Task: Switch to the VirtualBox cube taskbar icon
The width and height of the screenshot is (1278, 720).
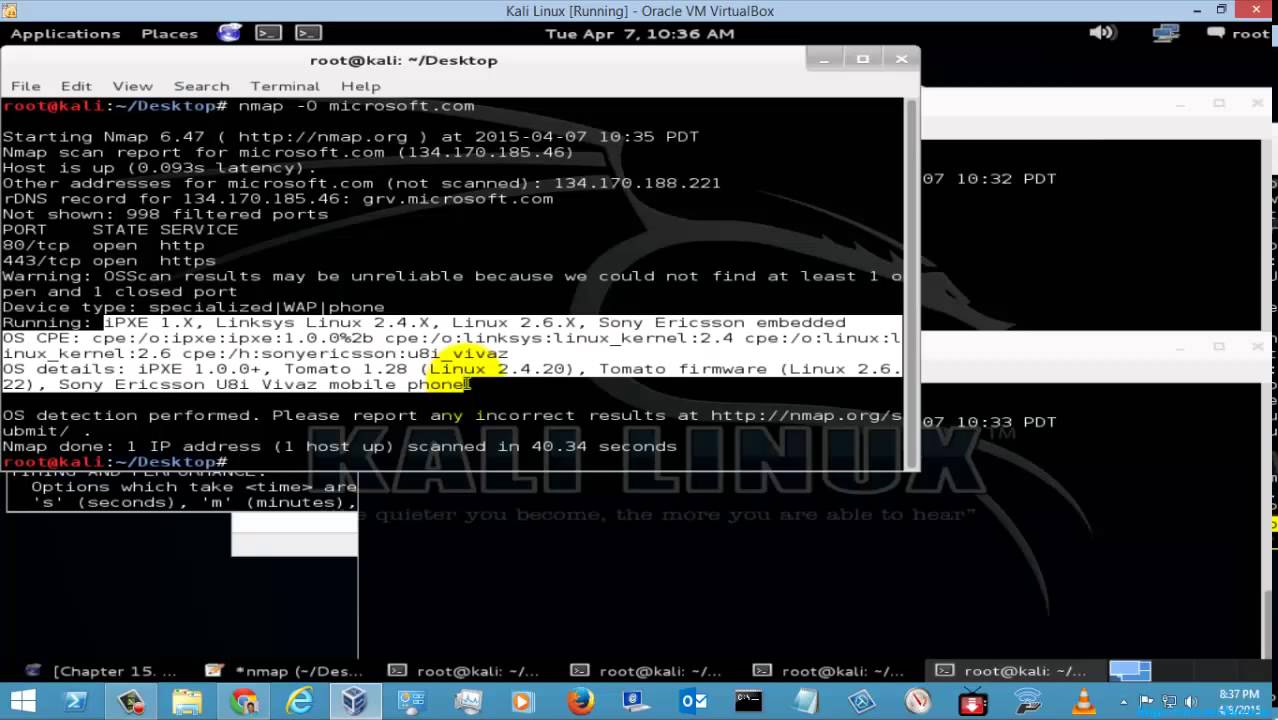Action: (355, 702)
